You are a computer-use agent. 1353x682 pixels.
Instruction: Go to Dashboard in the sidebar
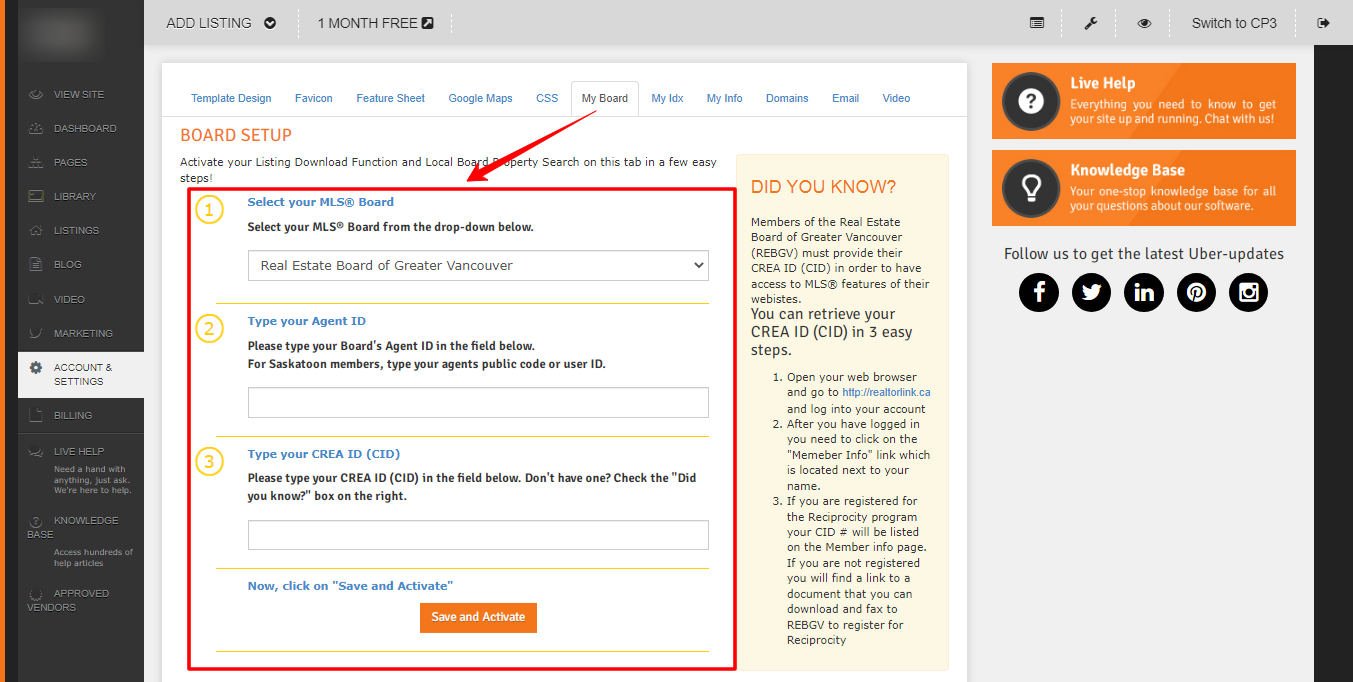pyautogui.click(x=84, y=128)
